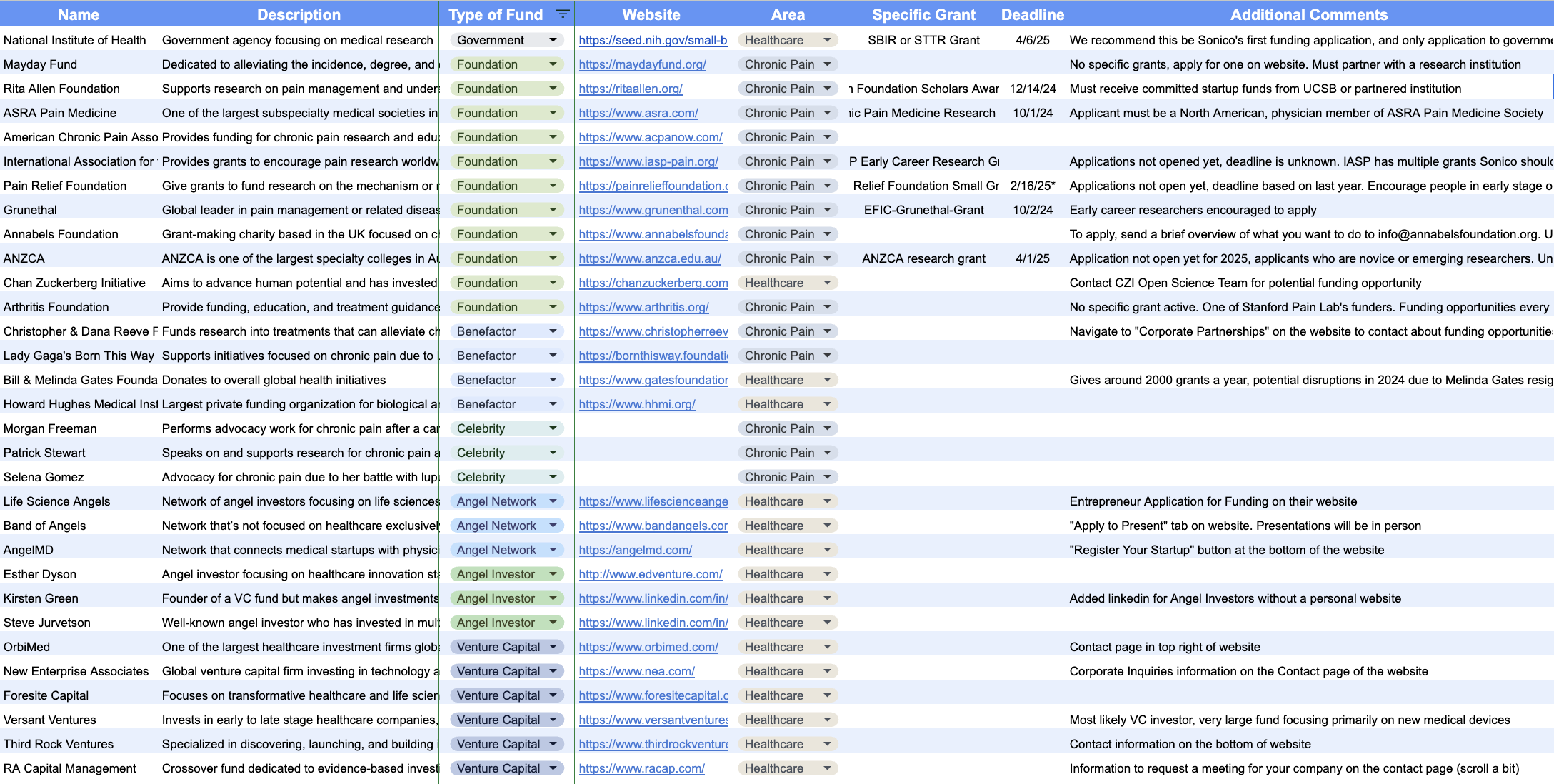
Task: Select the Versant Ventures name cell
Action: [79, 720]
